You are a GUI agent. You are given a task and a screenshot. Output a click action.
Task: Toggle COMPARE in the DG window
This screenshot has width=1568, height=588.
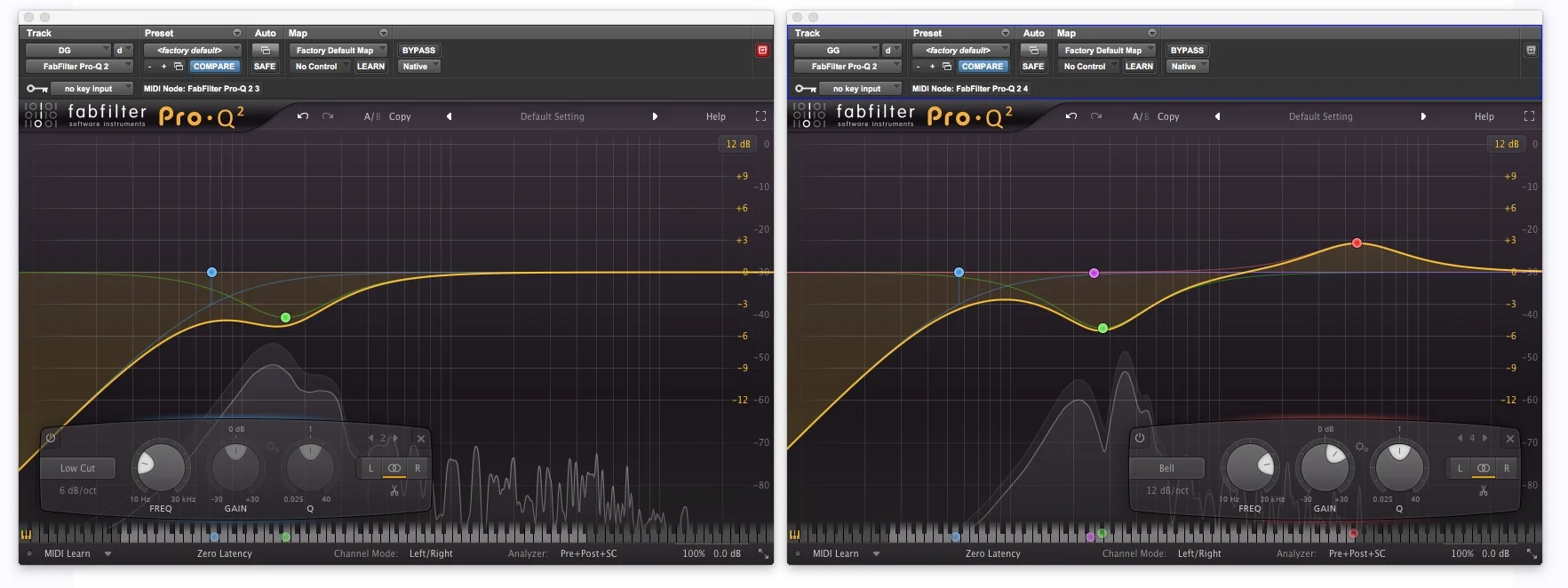pyautogui.click(x=214, y=67)
